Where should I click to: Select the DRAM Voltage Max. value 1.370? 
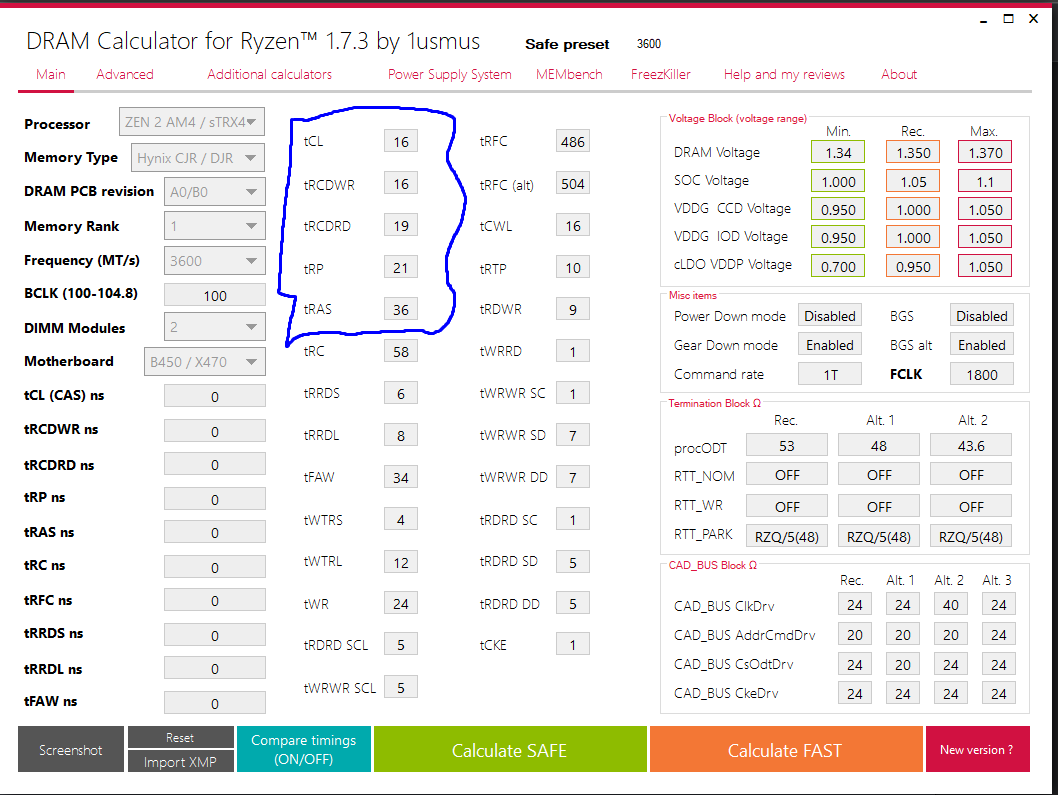tap(985, 153)
